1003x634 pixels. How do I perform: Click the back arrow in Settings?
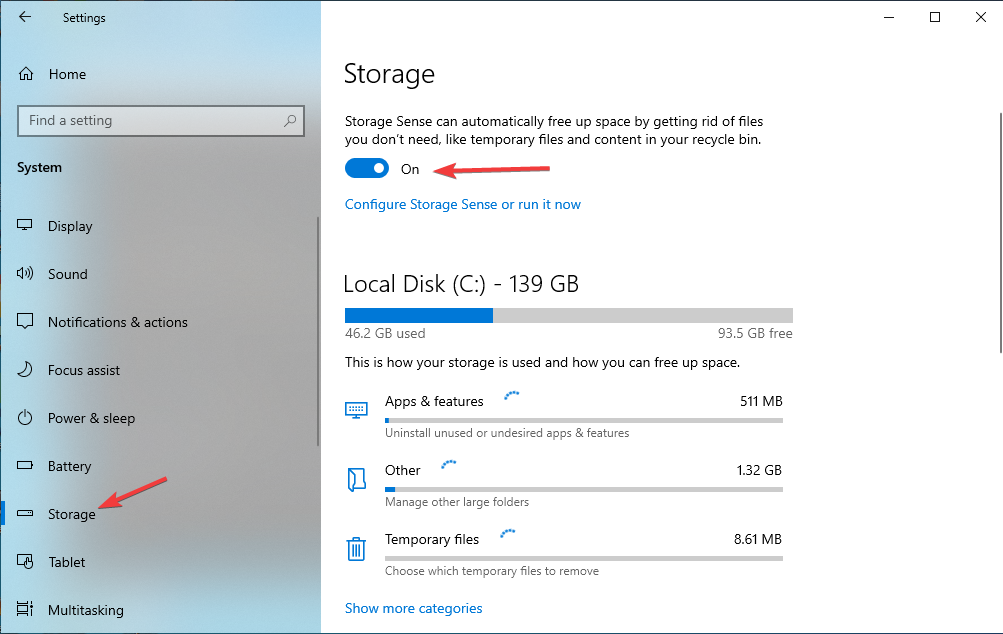[25, 17]
